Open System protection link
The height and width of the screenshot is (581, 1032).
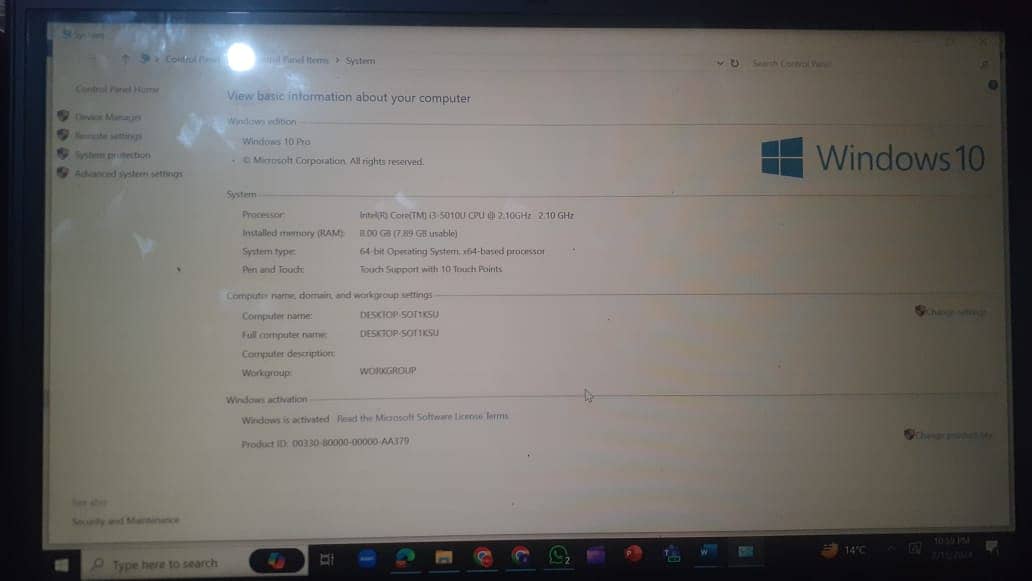click(113, 155)
